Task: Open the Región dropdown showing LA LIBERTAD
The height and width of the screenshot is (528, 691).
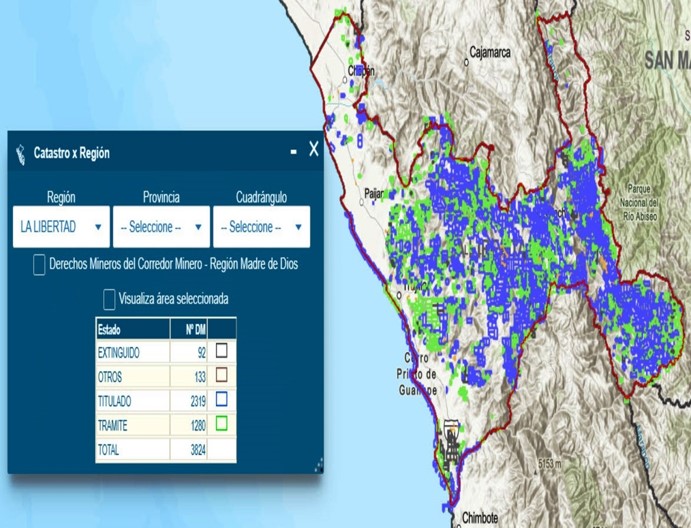Action: [x=61, y=227]
